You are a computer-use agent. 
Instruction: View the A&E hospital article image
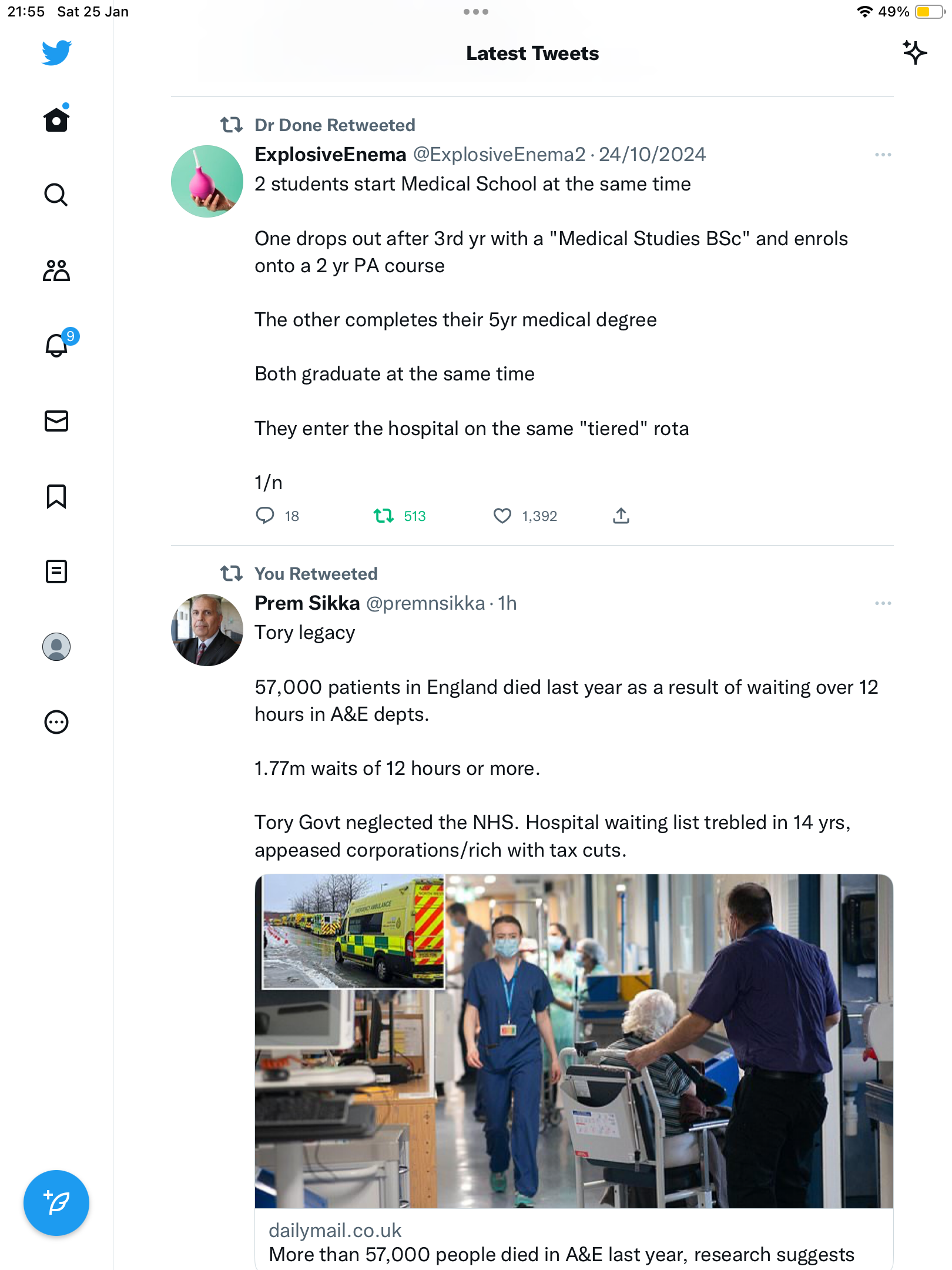click(x=574, y=1041)
